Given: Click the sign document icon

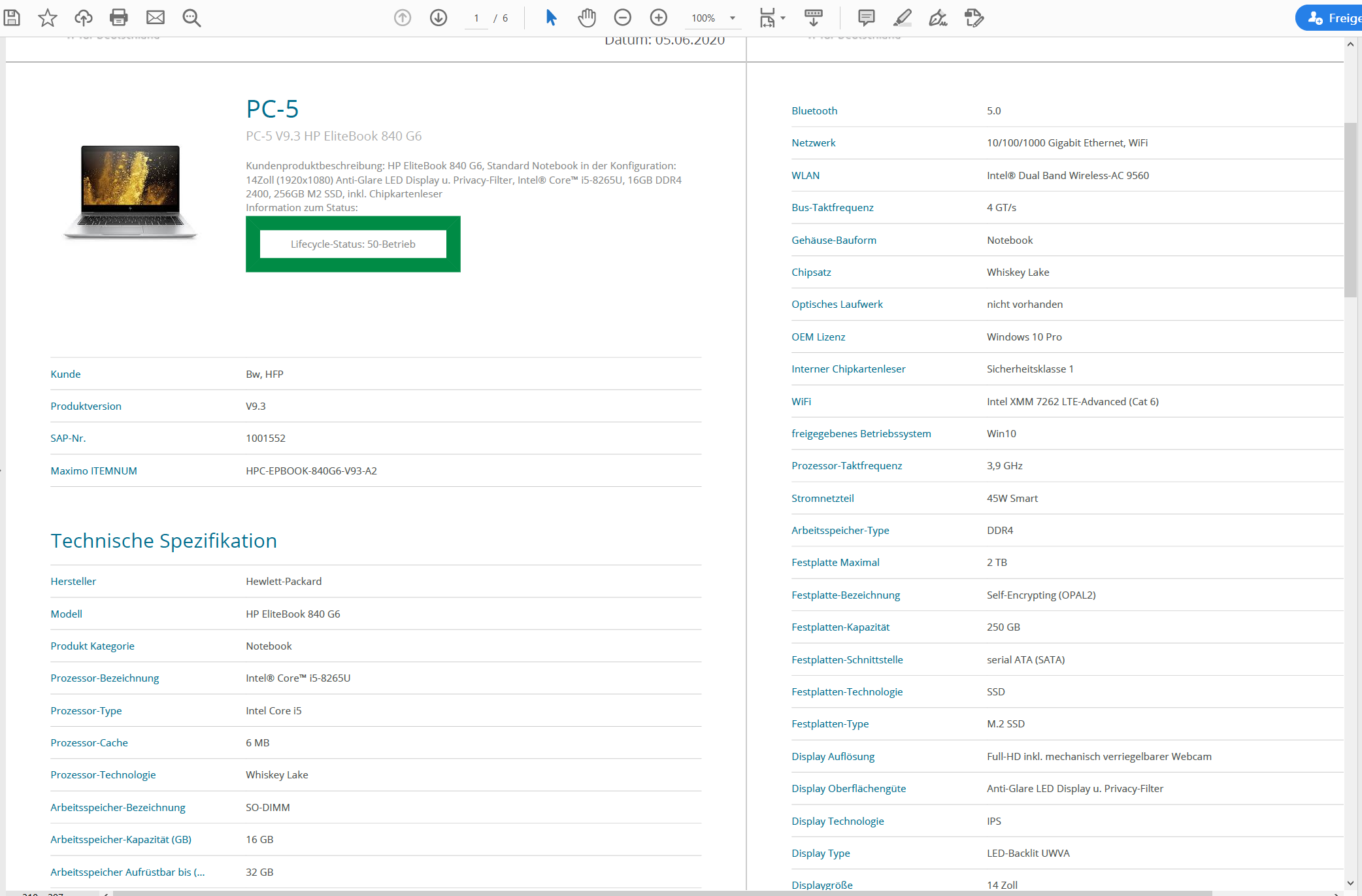Looking at the screenshot, I should pyautogui.click(x=938, y=18).
